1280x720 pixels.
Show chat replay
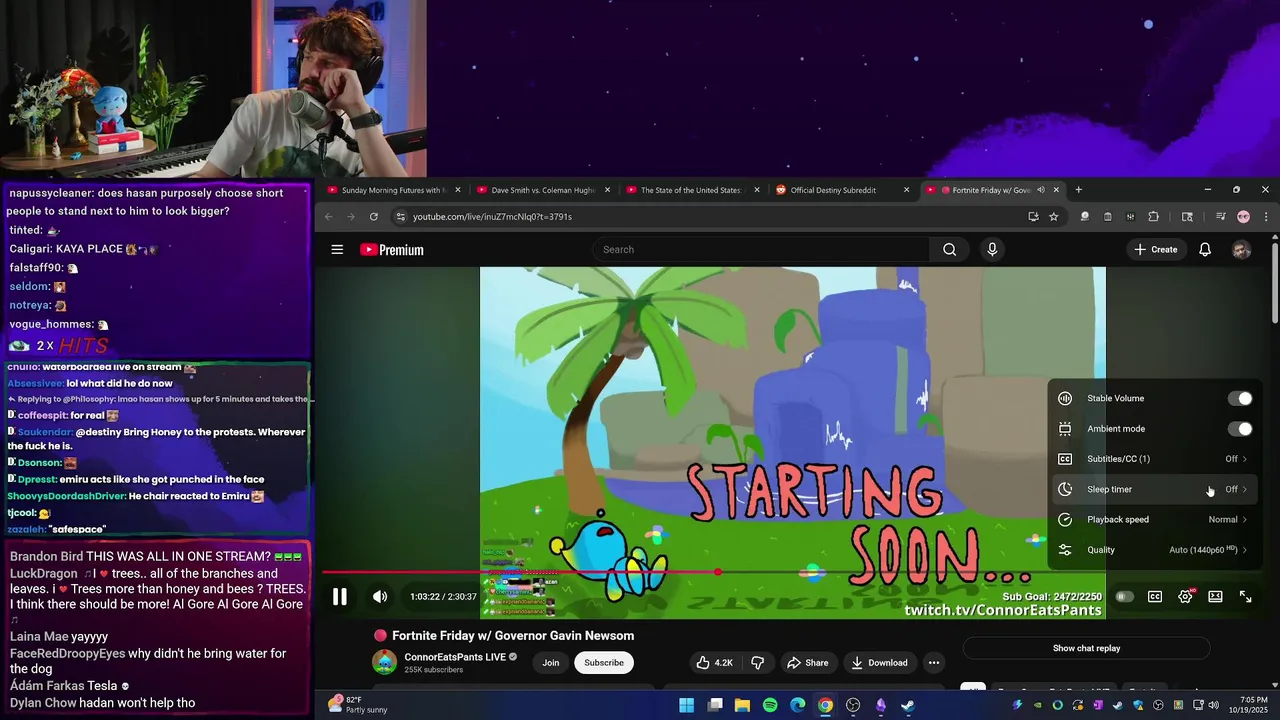1086,648
